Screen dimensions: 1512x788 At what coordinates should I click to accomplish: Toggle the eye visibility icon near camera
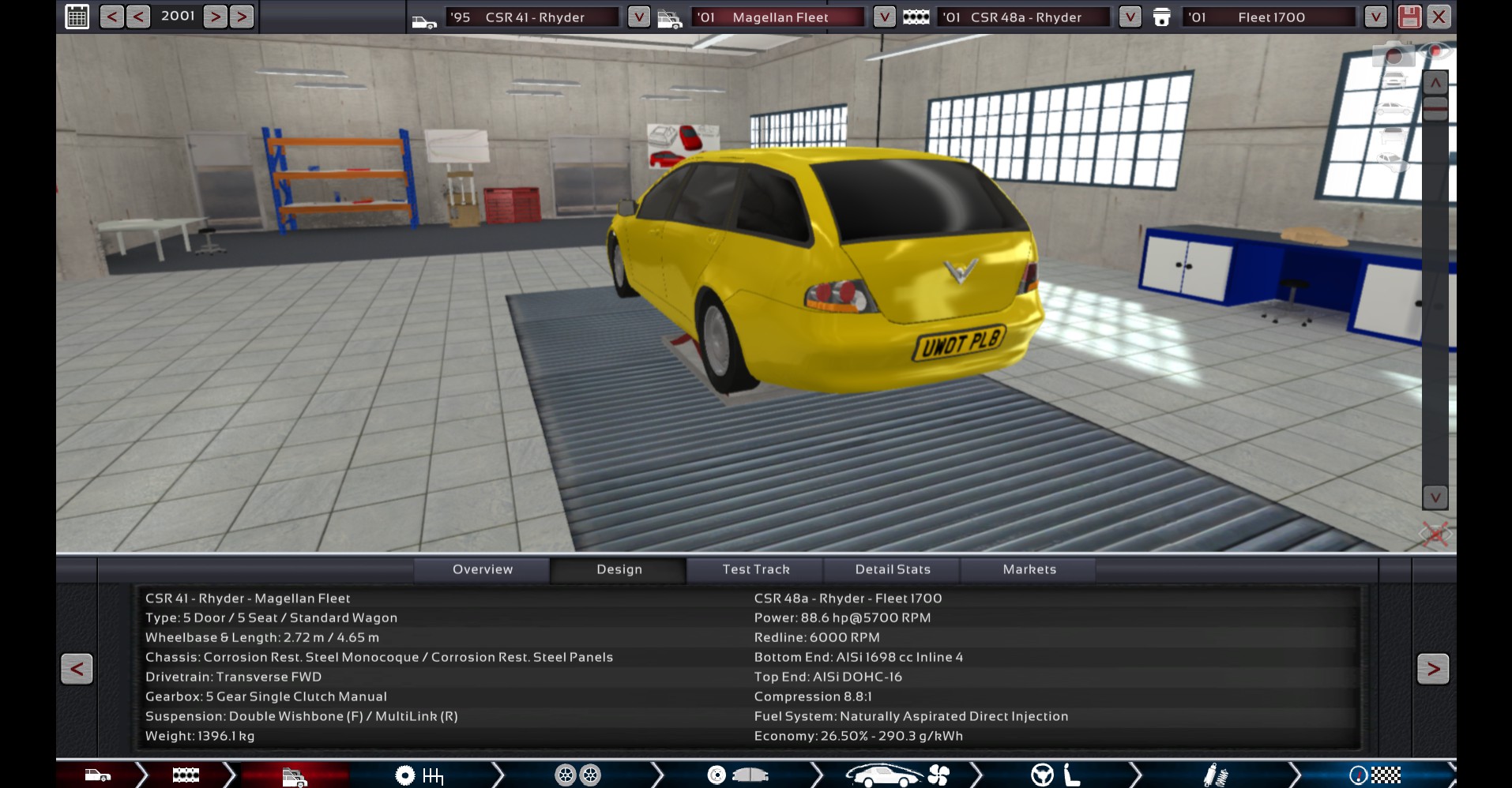click(1435, 52)
